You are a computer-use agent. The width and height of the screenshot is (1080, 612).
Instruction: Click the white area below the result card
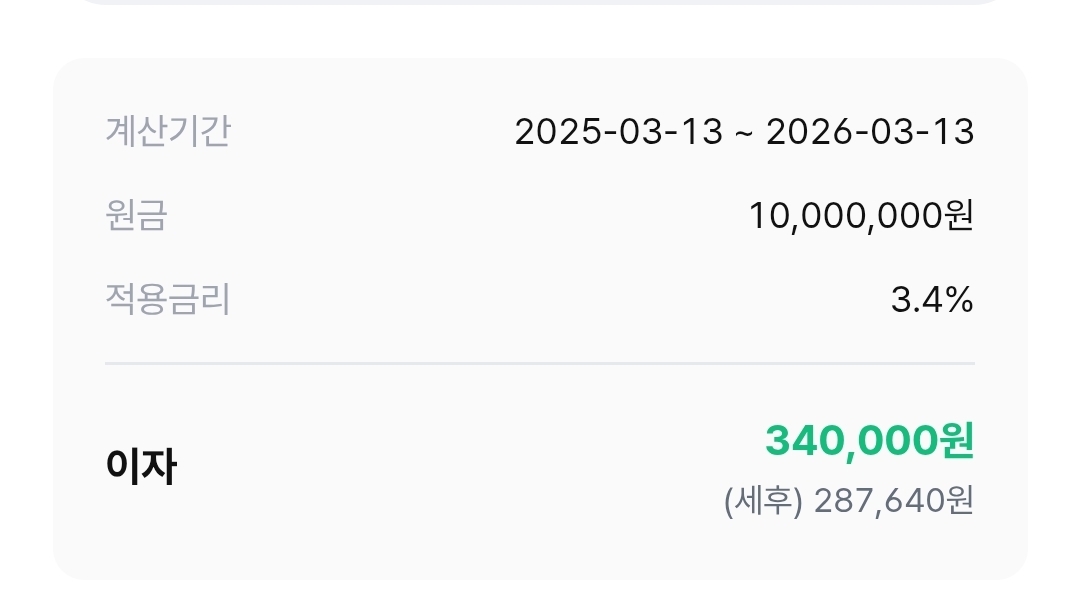(540, 597)
